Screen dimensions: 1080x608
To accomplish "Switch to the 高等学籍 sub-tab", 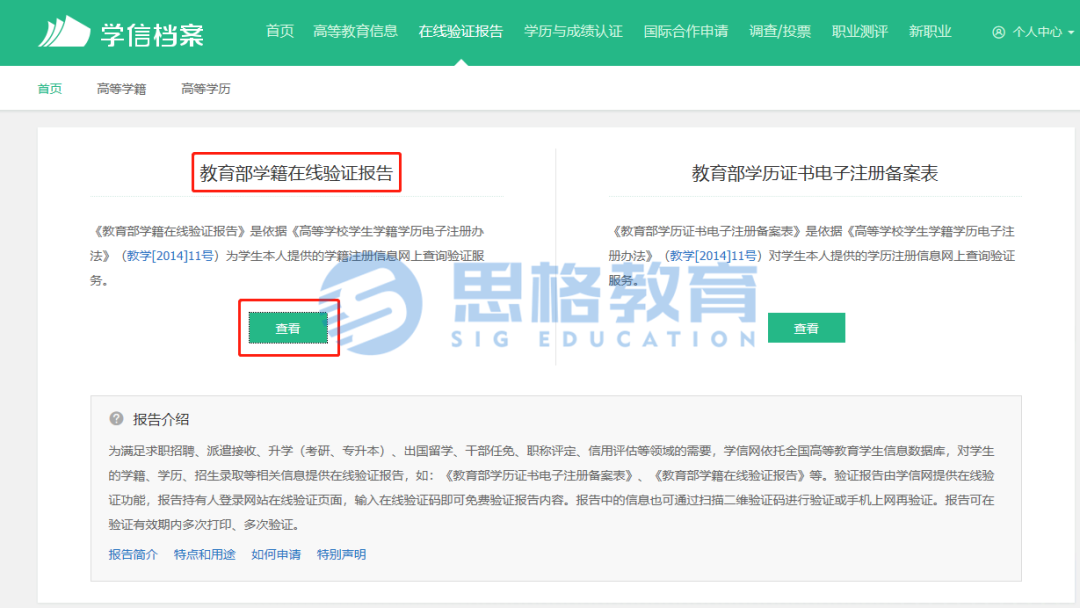I will (121, 88).
